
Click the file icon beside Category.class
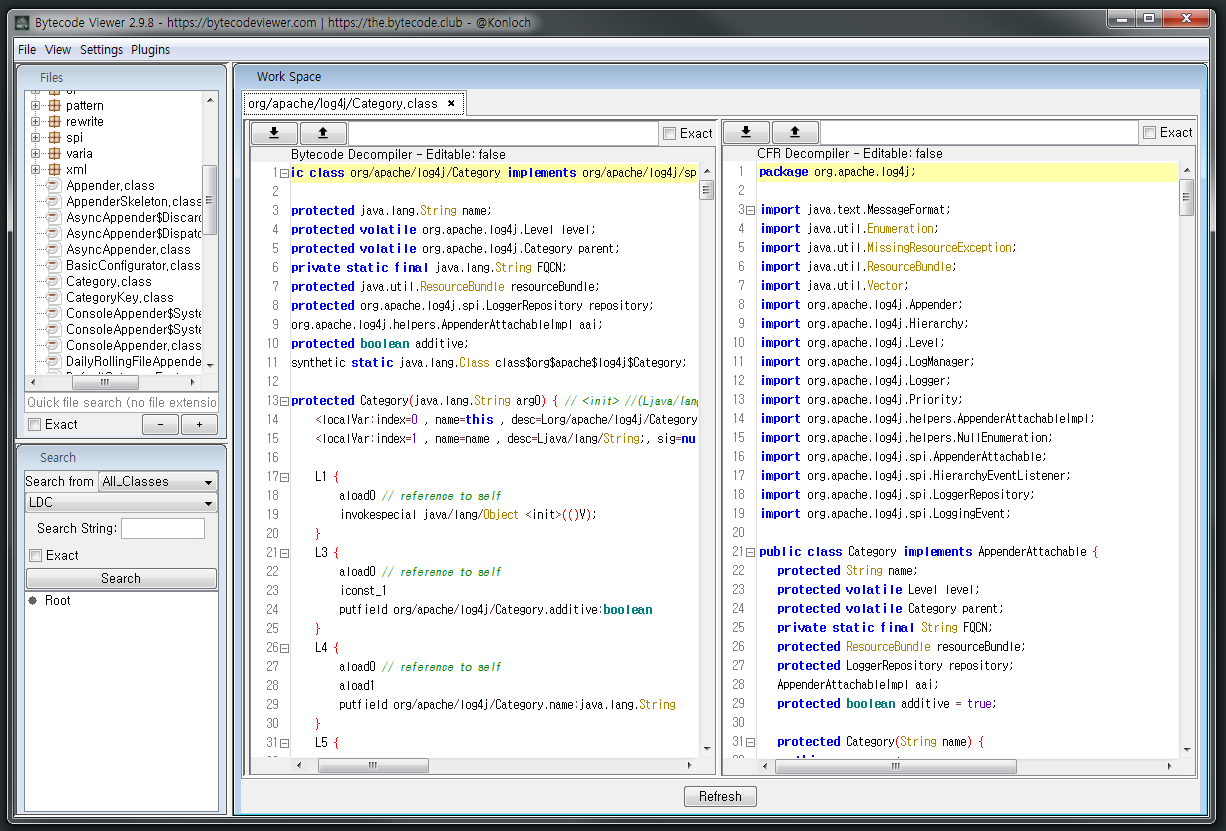point(54,281)
